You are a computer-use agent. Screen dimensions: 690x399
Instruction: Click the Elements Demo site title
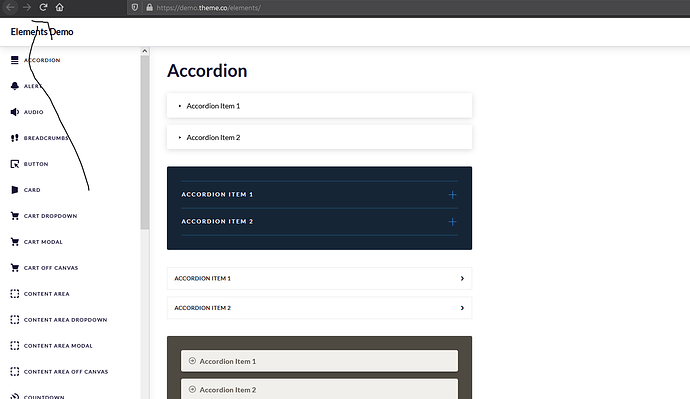pyautogui.click(x=42, y=32)
